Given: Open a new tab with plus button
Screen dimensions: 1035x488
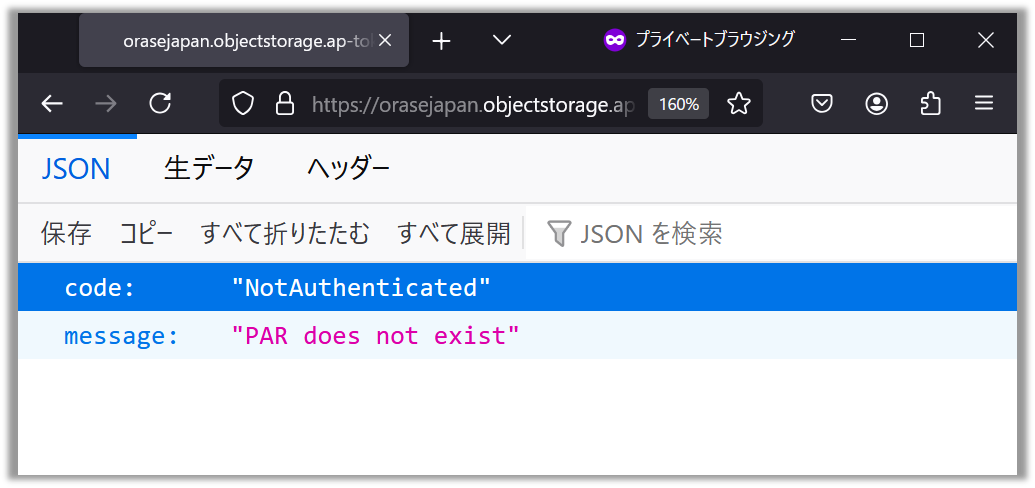Looking at the screenshot, I should click(x=441, y=40).
